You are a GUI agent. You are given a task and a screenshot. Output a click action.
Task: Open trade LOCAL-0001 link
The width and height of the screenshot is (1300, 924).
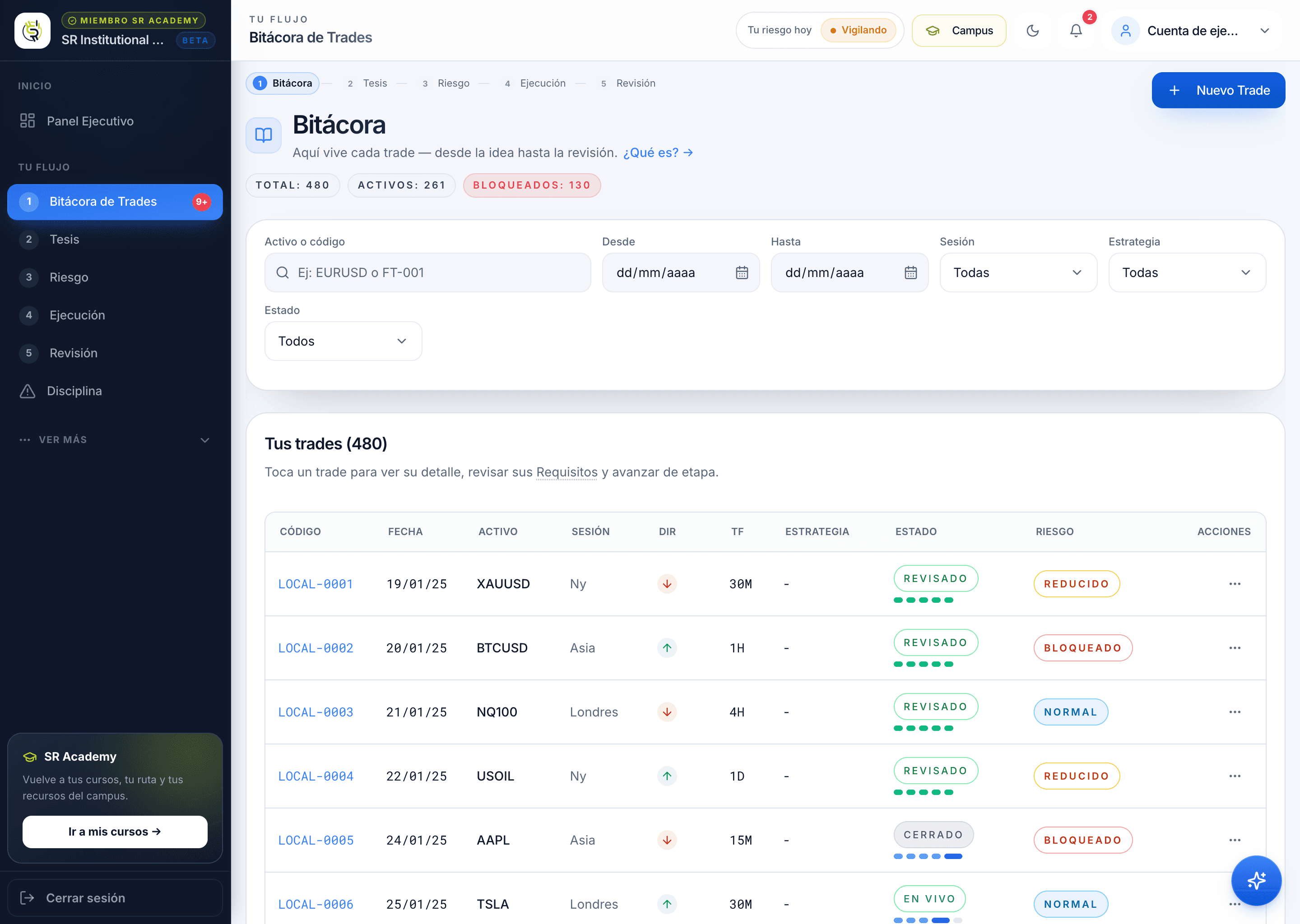[x=316, y=584]
